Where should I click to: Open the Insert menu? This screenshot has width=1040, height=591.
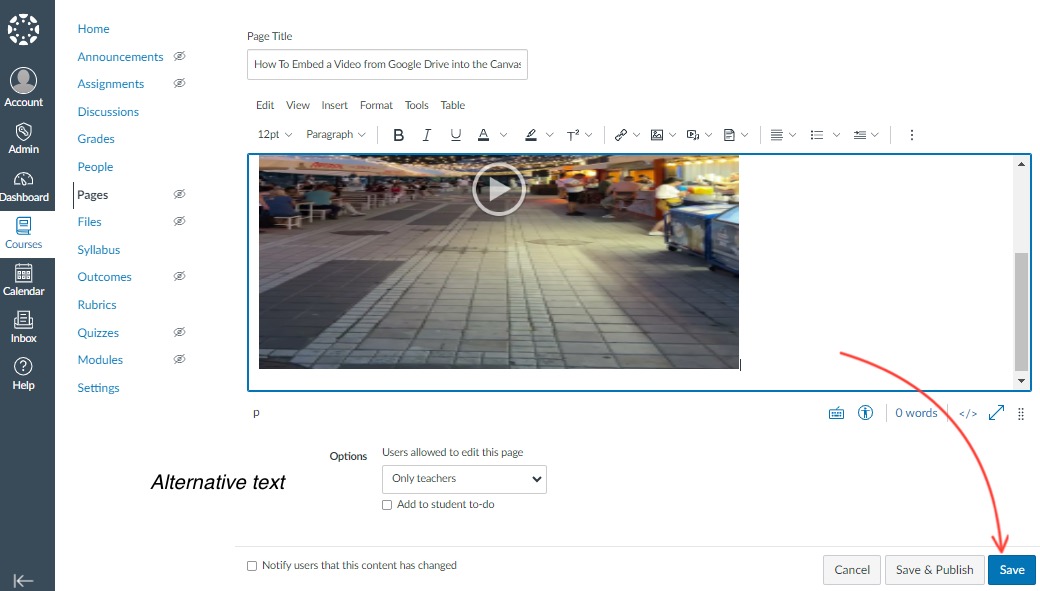pos(334,105)
